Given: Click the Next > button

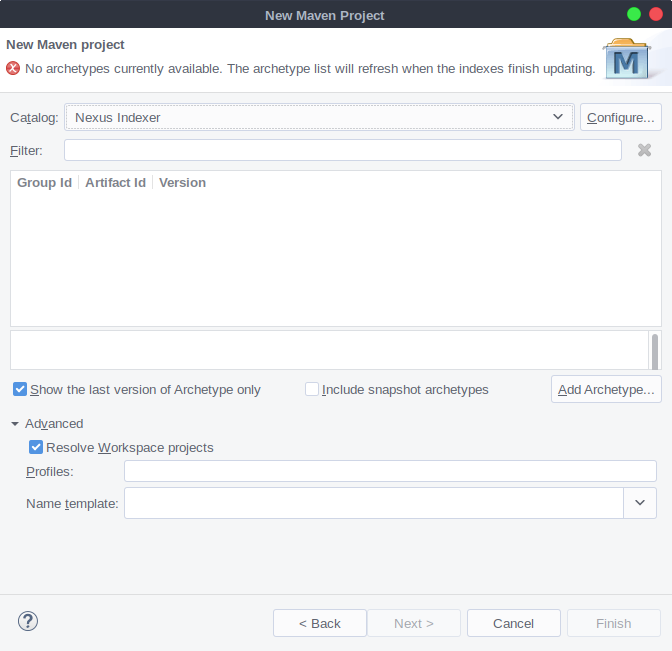Looking at the screenshot, I should point(414,623).
